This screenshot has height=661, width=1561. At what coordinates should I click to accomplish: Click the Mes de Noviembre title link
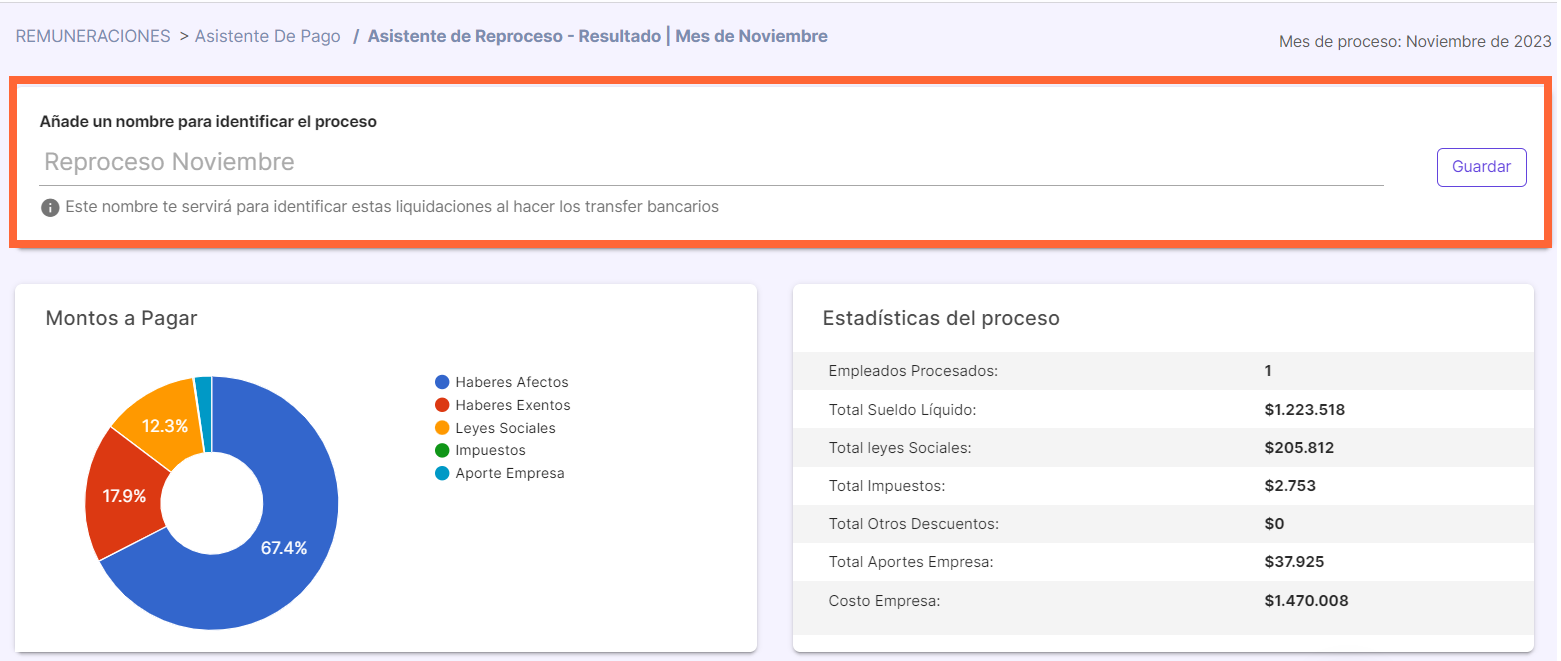point(751,35)
